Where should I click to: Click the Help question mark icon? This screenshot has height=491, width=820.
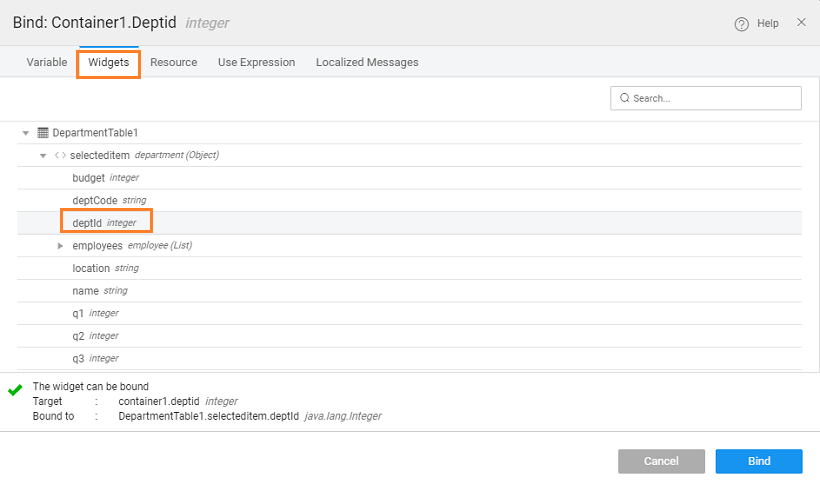(741, 24)
